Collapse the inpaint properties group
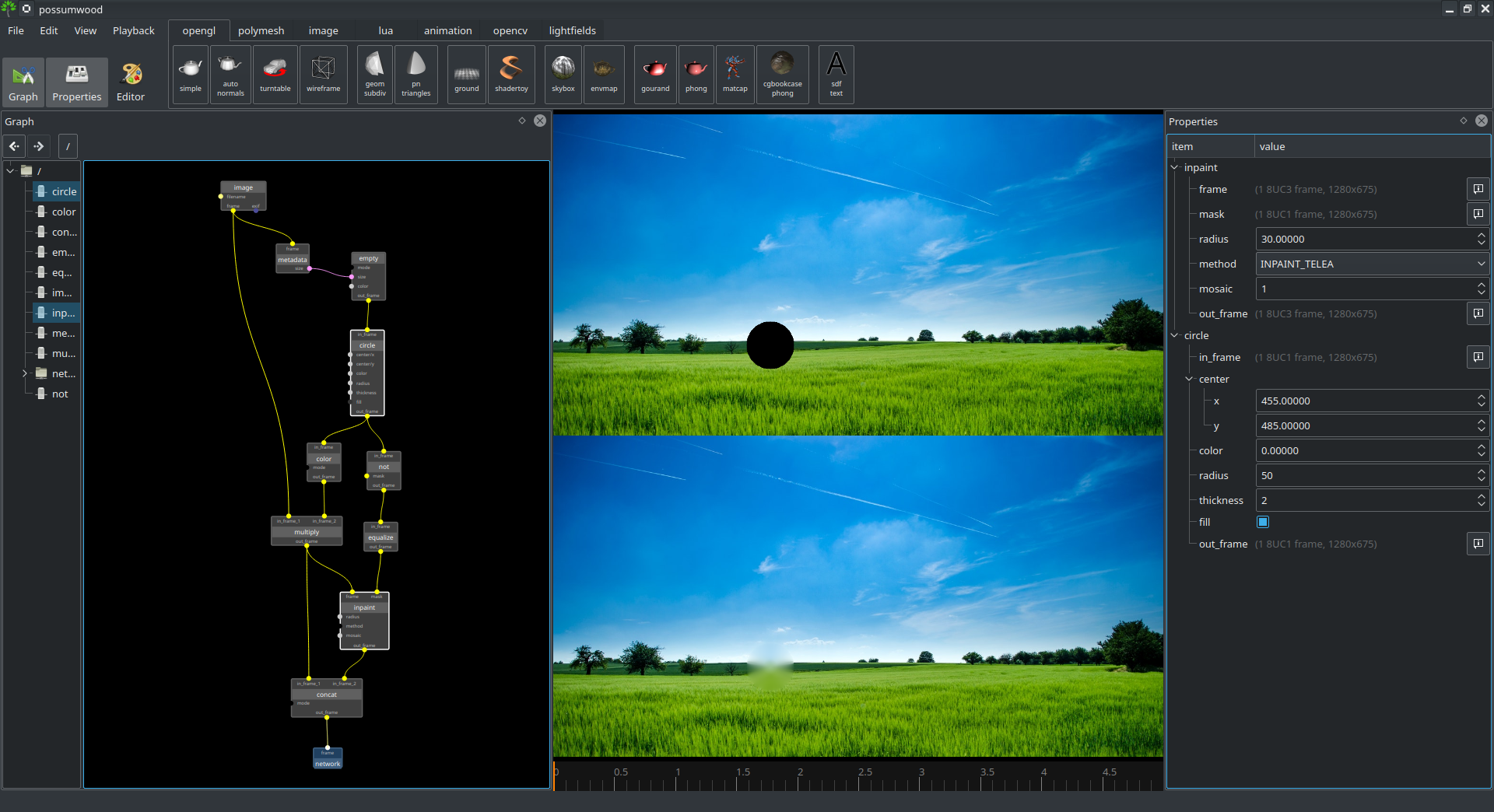Screen dimensions: 1494x812 [1175, 167]
